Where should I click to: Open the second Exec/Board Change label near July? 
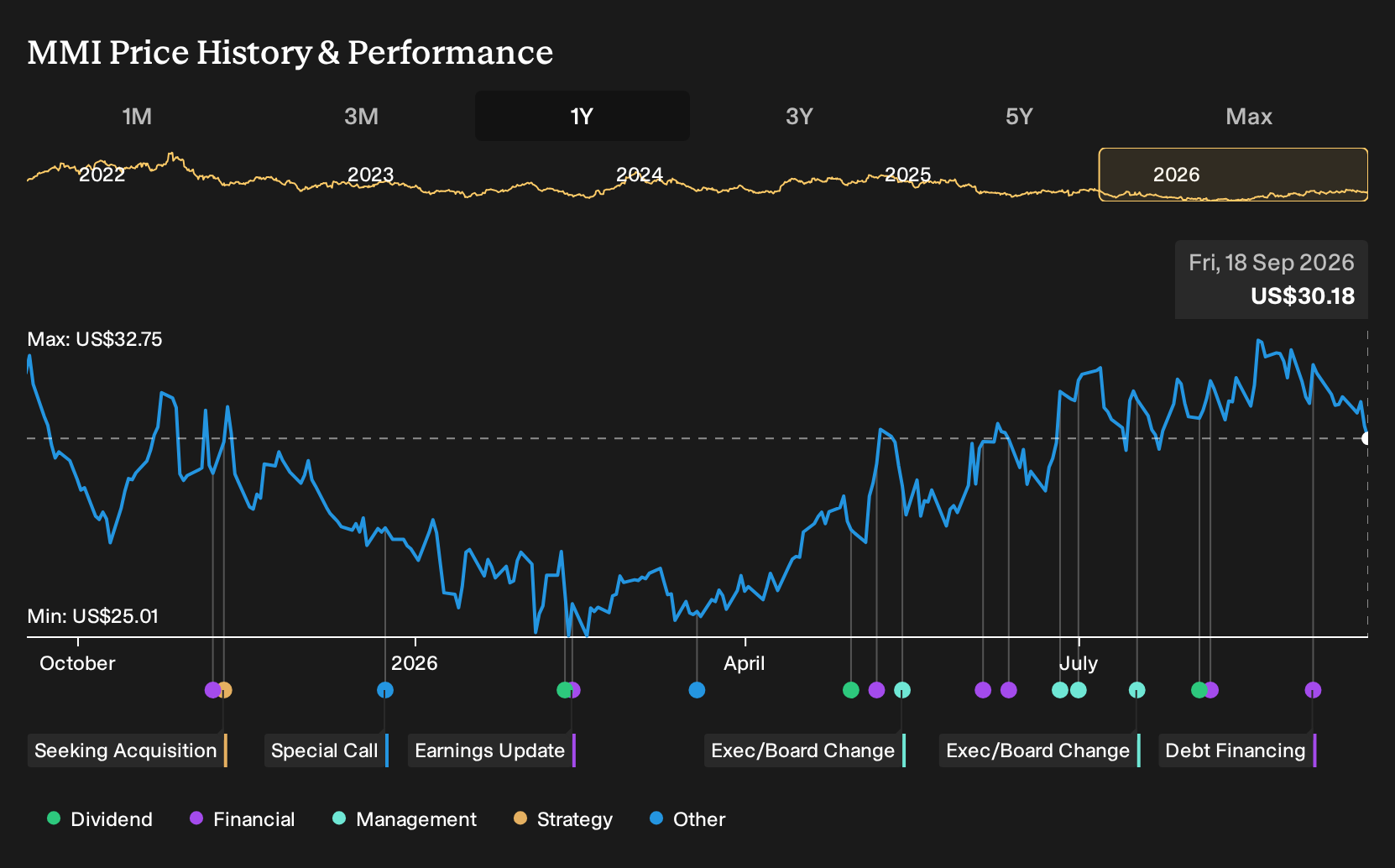tap(1039, 750)
